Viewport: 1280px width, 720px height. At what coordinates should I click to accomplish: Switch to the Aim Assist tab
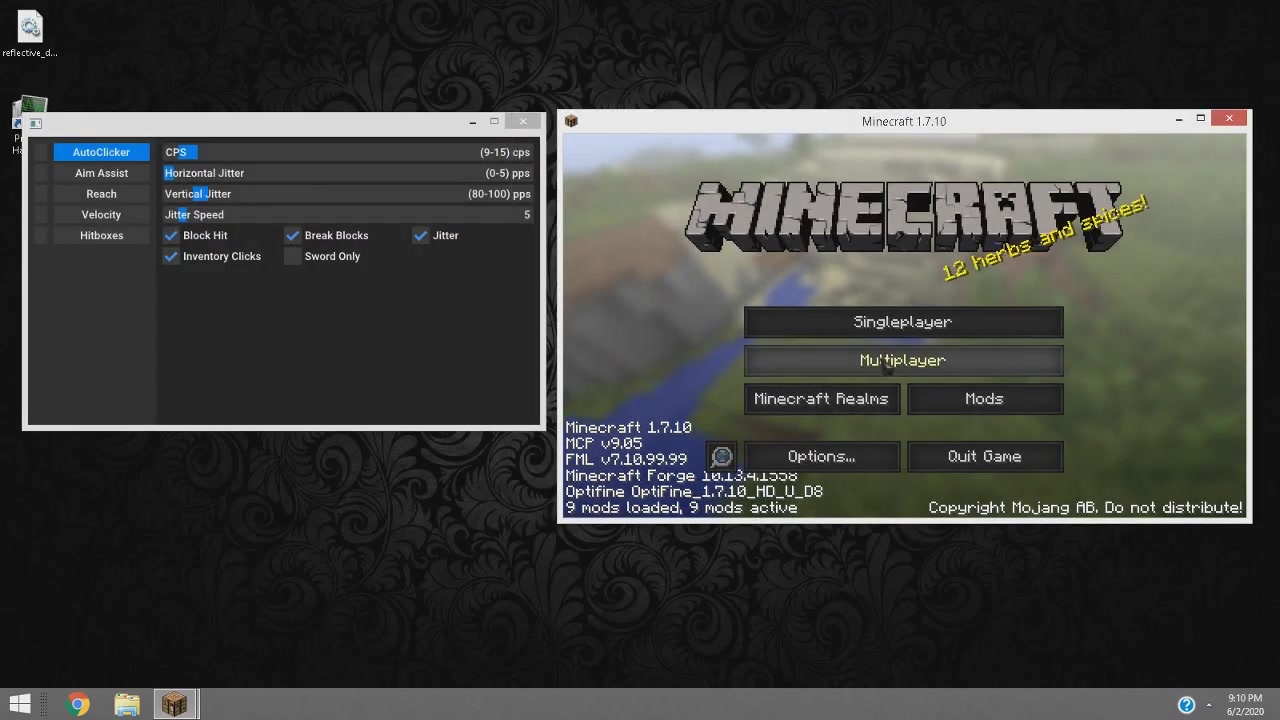101,173
